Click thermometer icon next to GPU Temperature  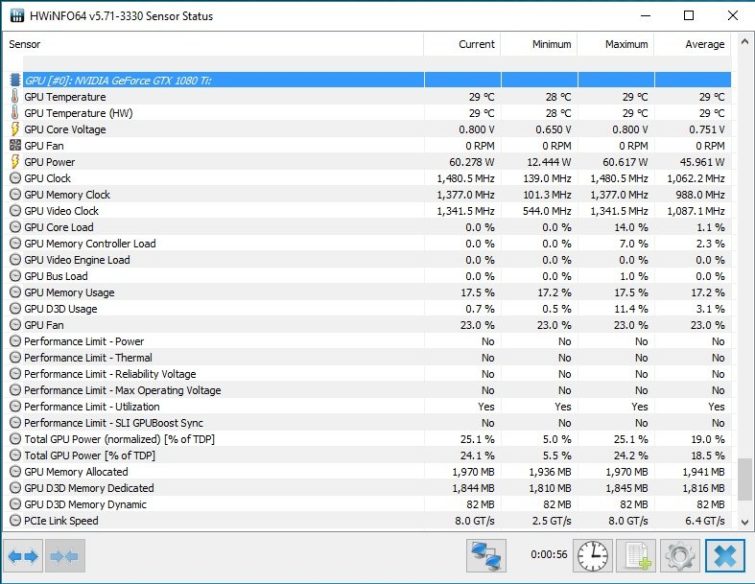[x=15, y=96]
